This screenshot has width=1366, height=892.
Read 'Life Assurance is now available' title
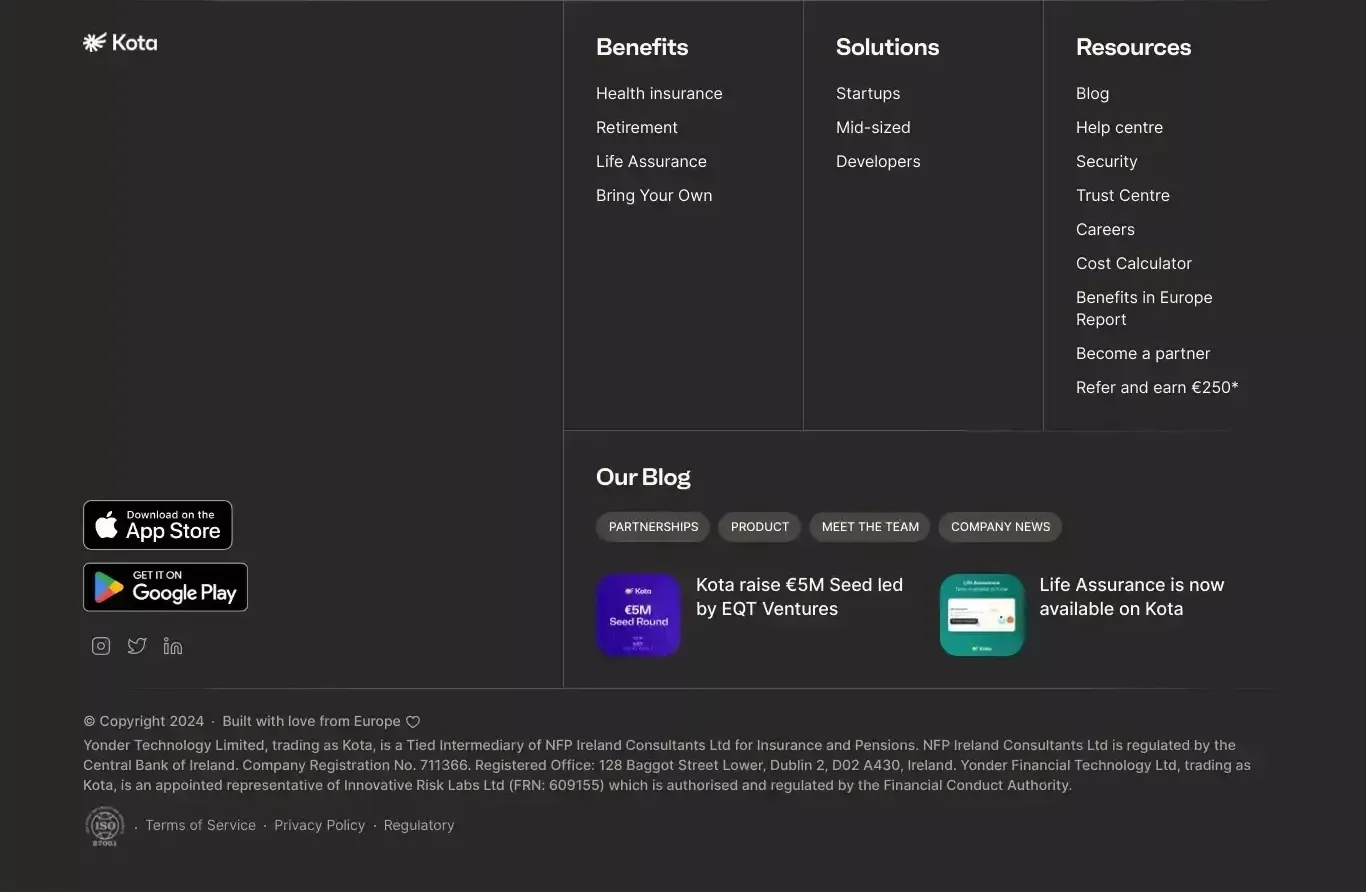[x=1132, y=597]
